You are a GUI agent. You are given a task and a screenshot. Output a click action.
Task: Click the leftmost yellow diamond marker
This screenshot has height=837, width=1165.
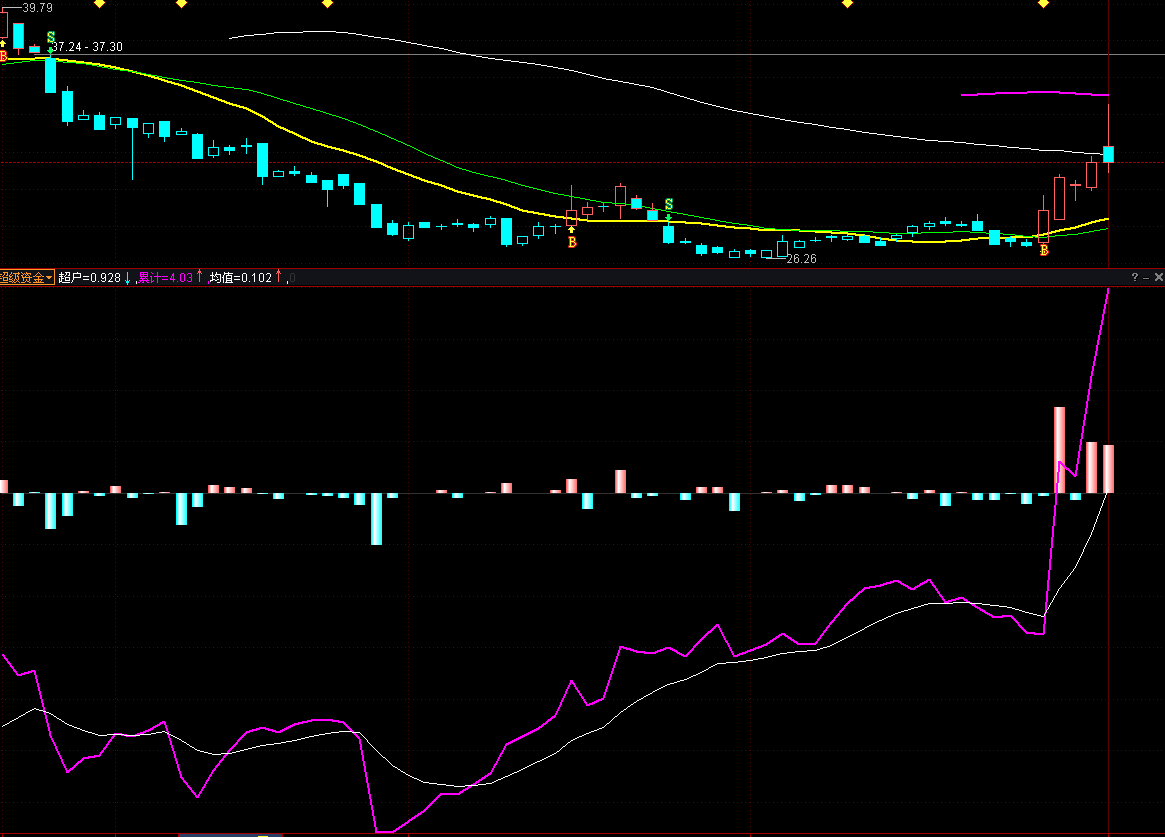[x=99, y=4]
